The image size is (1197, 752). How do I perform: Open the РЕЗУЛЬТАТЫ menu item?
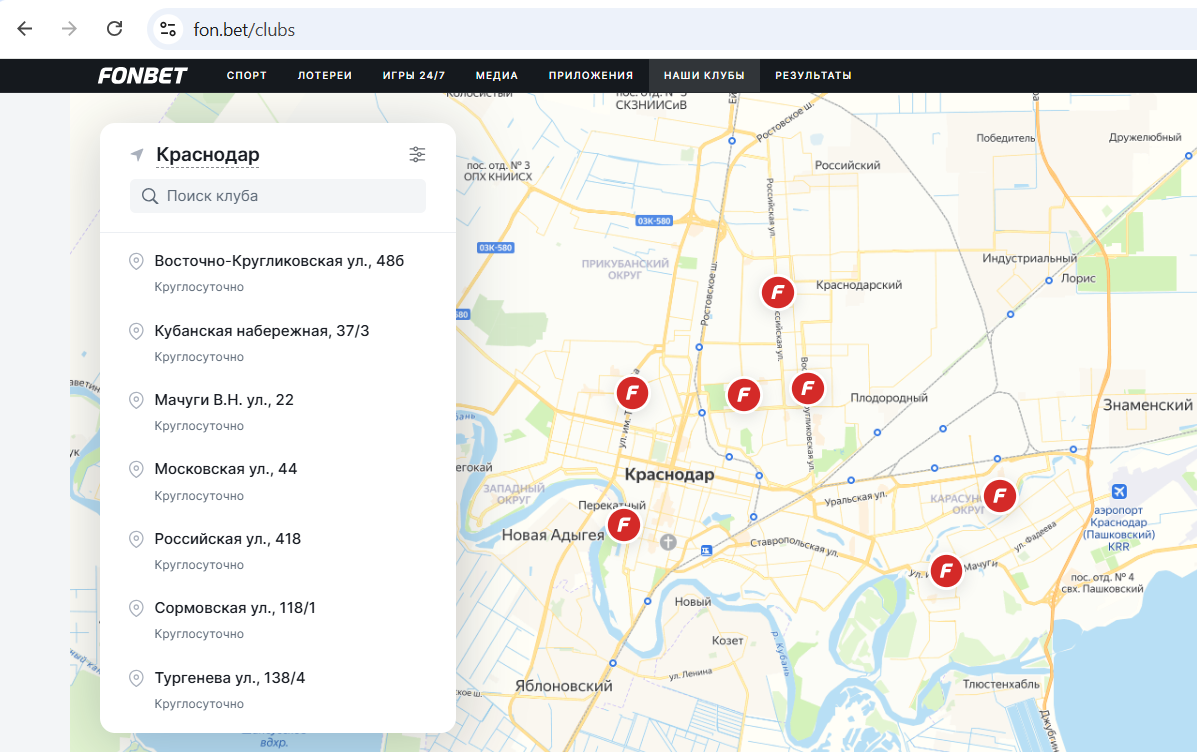813,76
